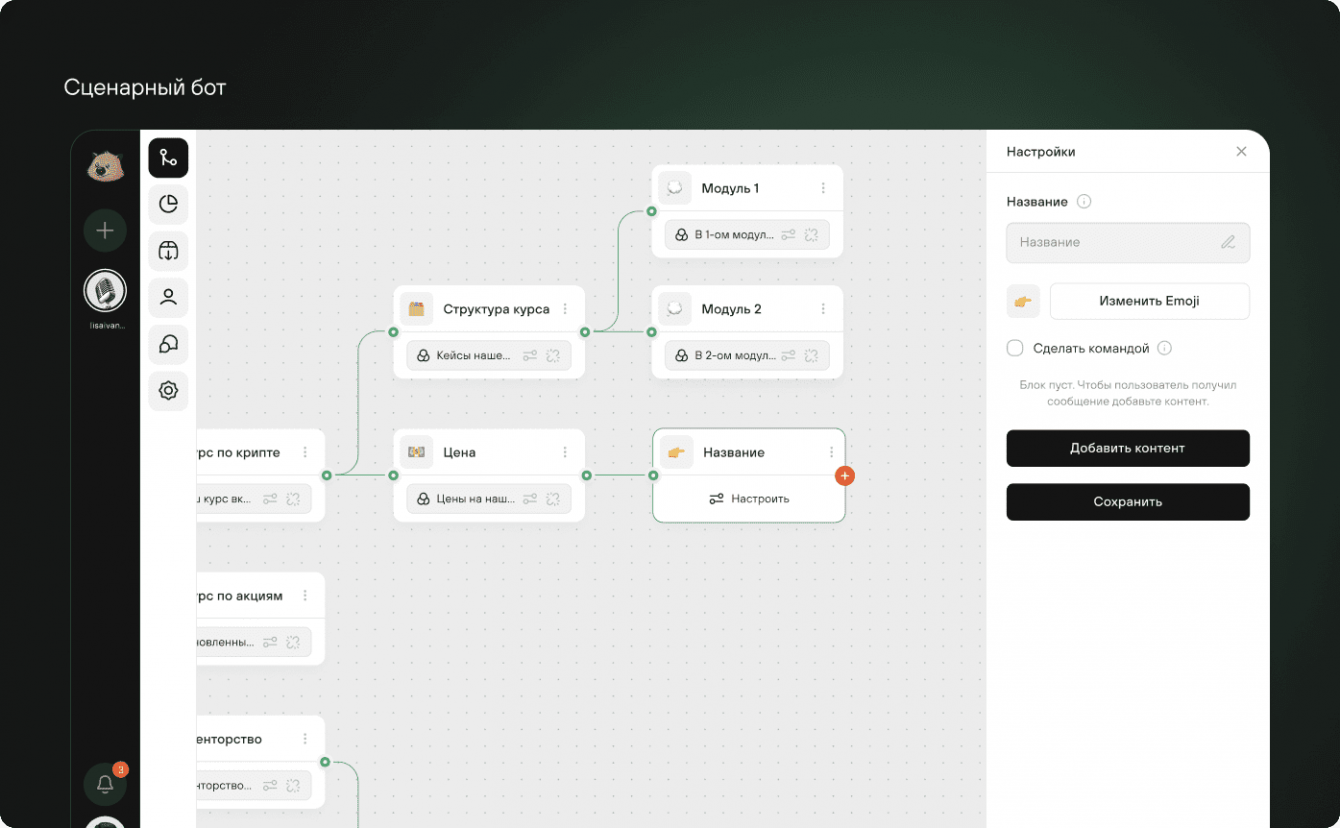Click the dashed outline icon in В 2-ом модул... chip
This screenshot has height=828, width=1340.
812,355
